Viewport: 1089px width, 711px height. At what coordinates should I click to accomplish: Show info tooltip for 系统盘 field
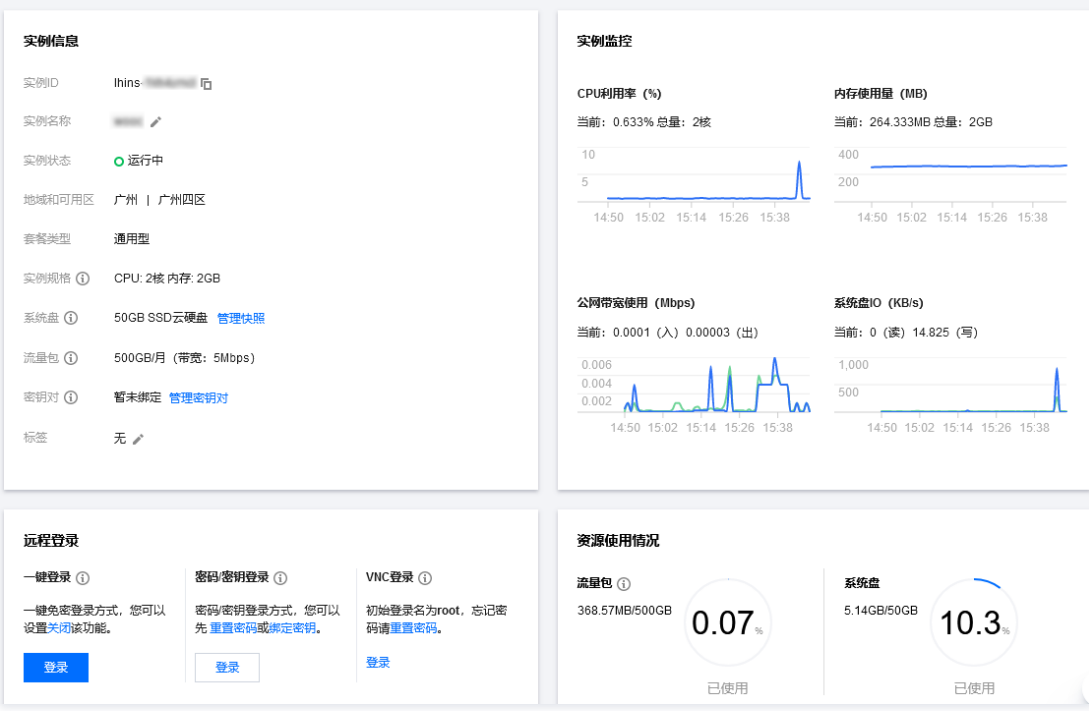click(71, 318)
